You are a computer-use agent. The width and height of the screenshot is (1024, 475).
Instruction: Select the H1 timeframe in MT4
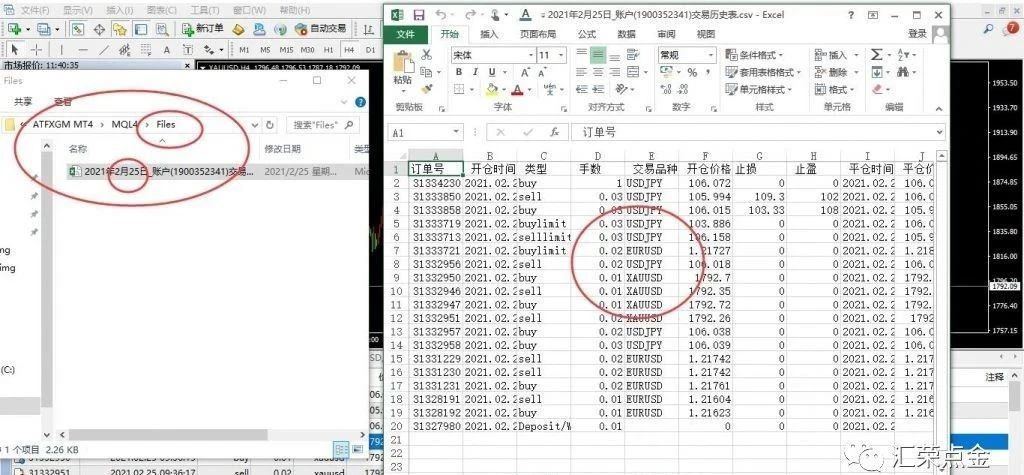coord(328,50)
